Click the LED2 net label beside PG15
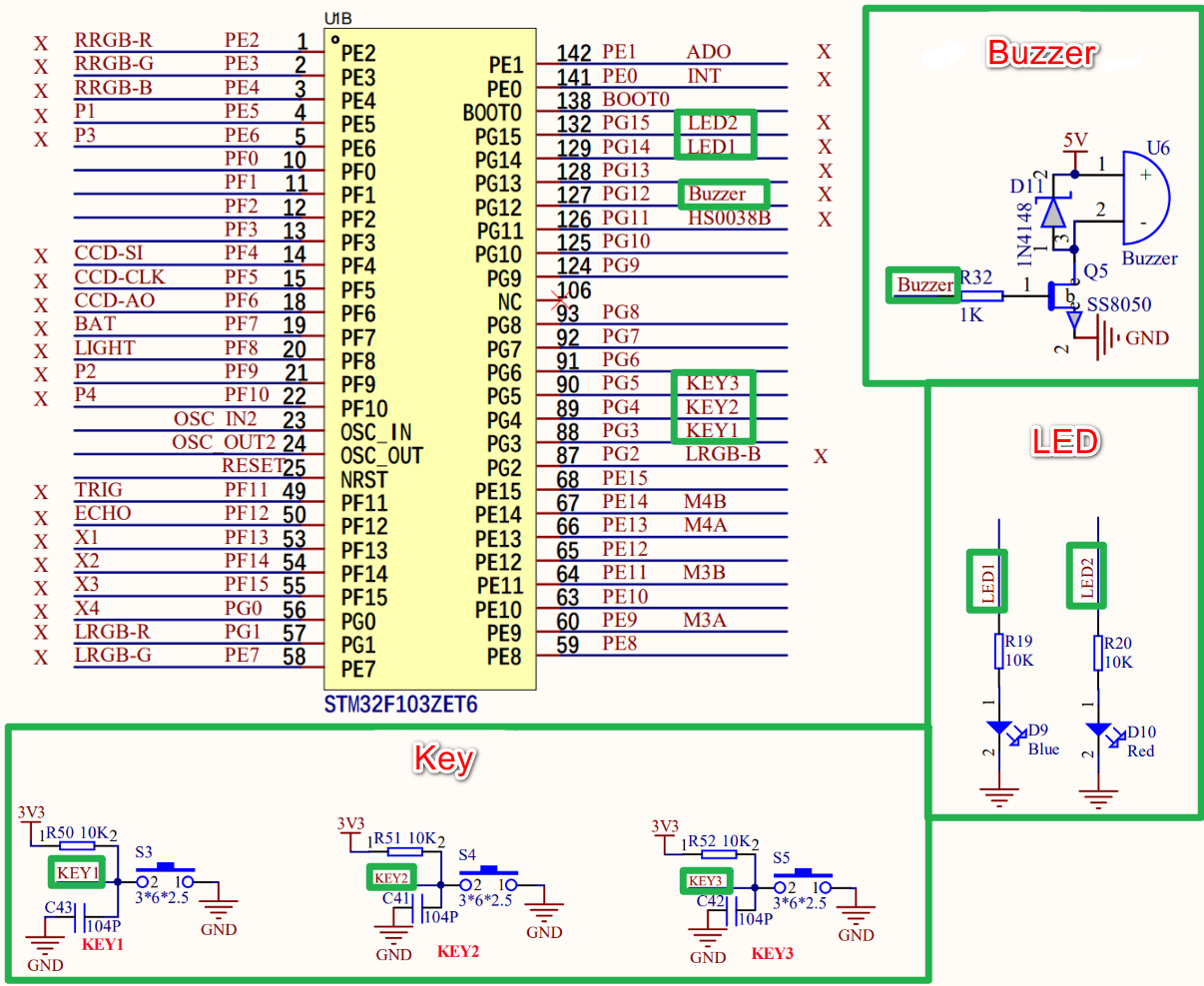This screenshot has height=986, width=1204. pos(713,124)
